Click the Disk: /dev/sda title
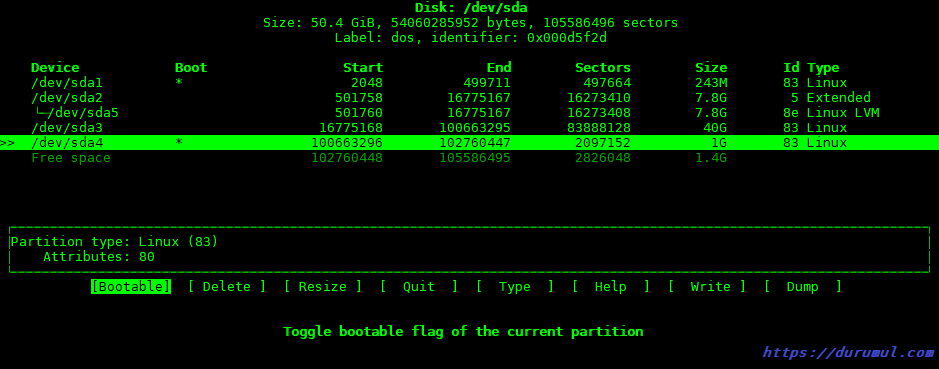Viewport: 939px width, 369px height. click(471, 8)
